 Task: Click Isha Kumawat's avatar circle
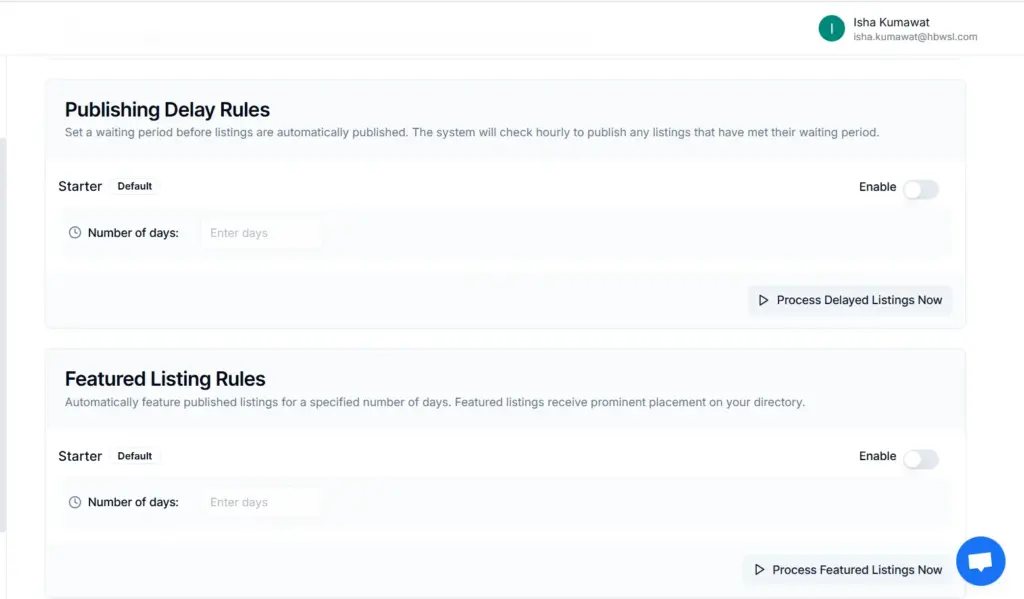(x=831, y=28)
